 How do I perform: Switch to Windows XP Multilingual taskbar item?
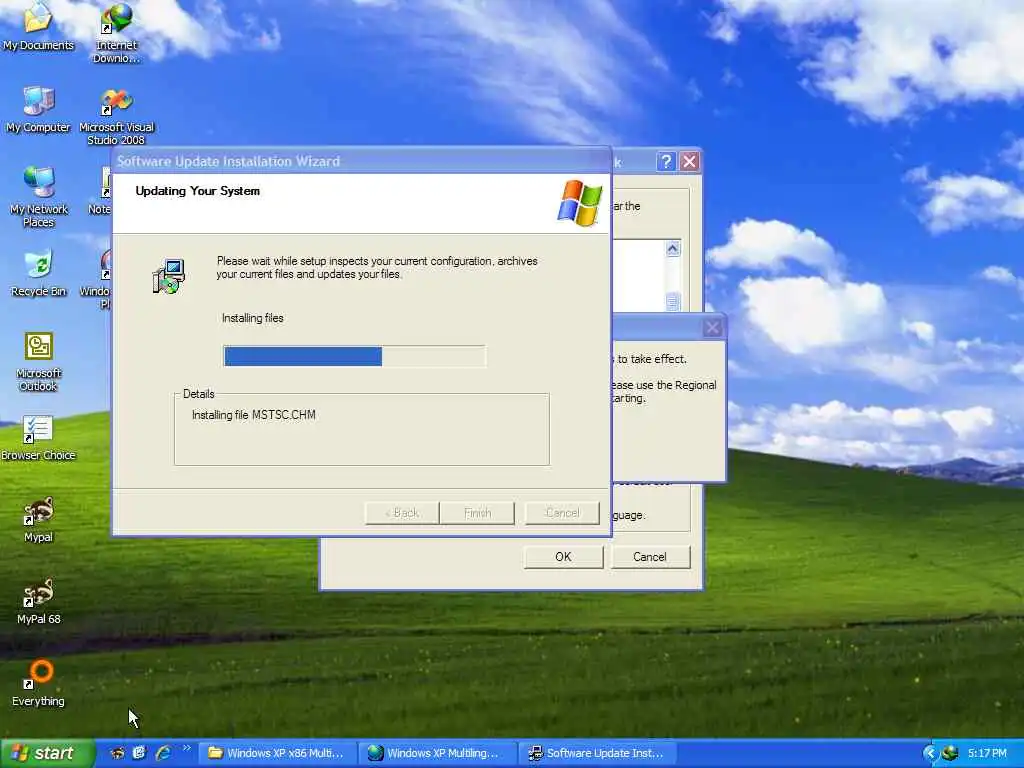[x=438, y=753]
